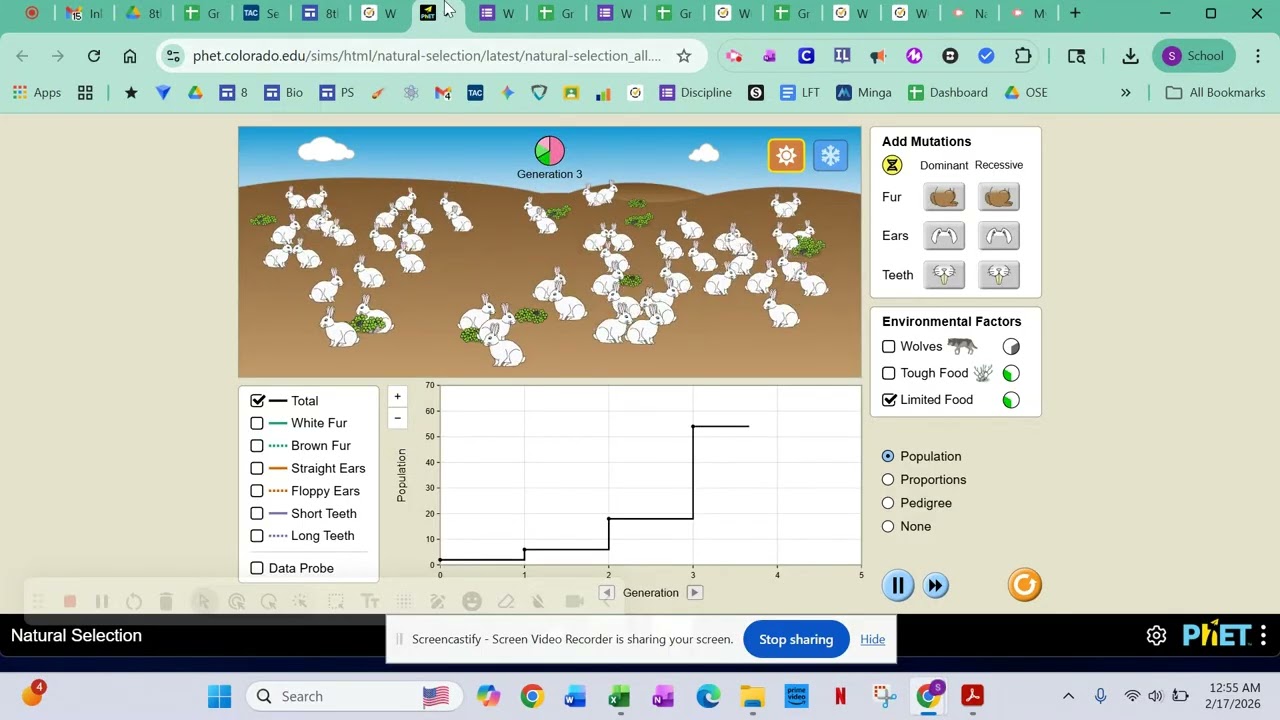Show more bookmarks chevron
The width and height of the screenshot is (1280, 720).
1125,92
